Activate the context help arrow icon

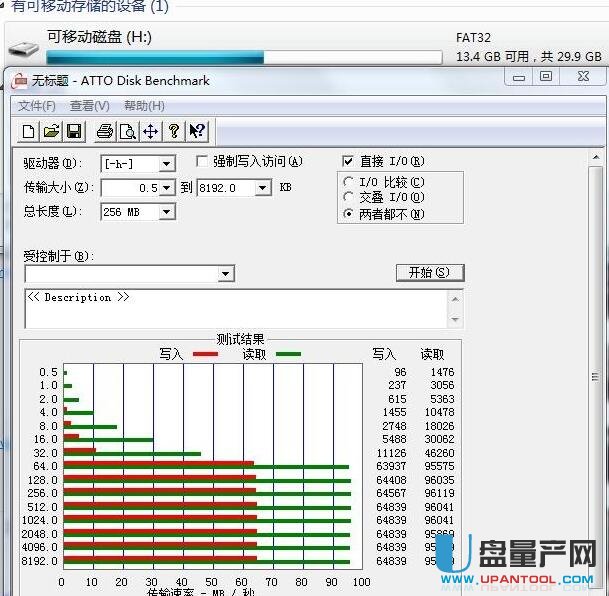[197, 131]
